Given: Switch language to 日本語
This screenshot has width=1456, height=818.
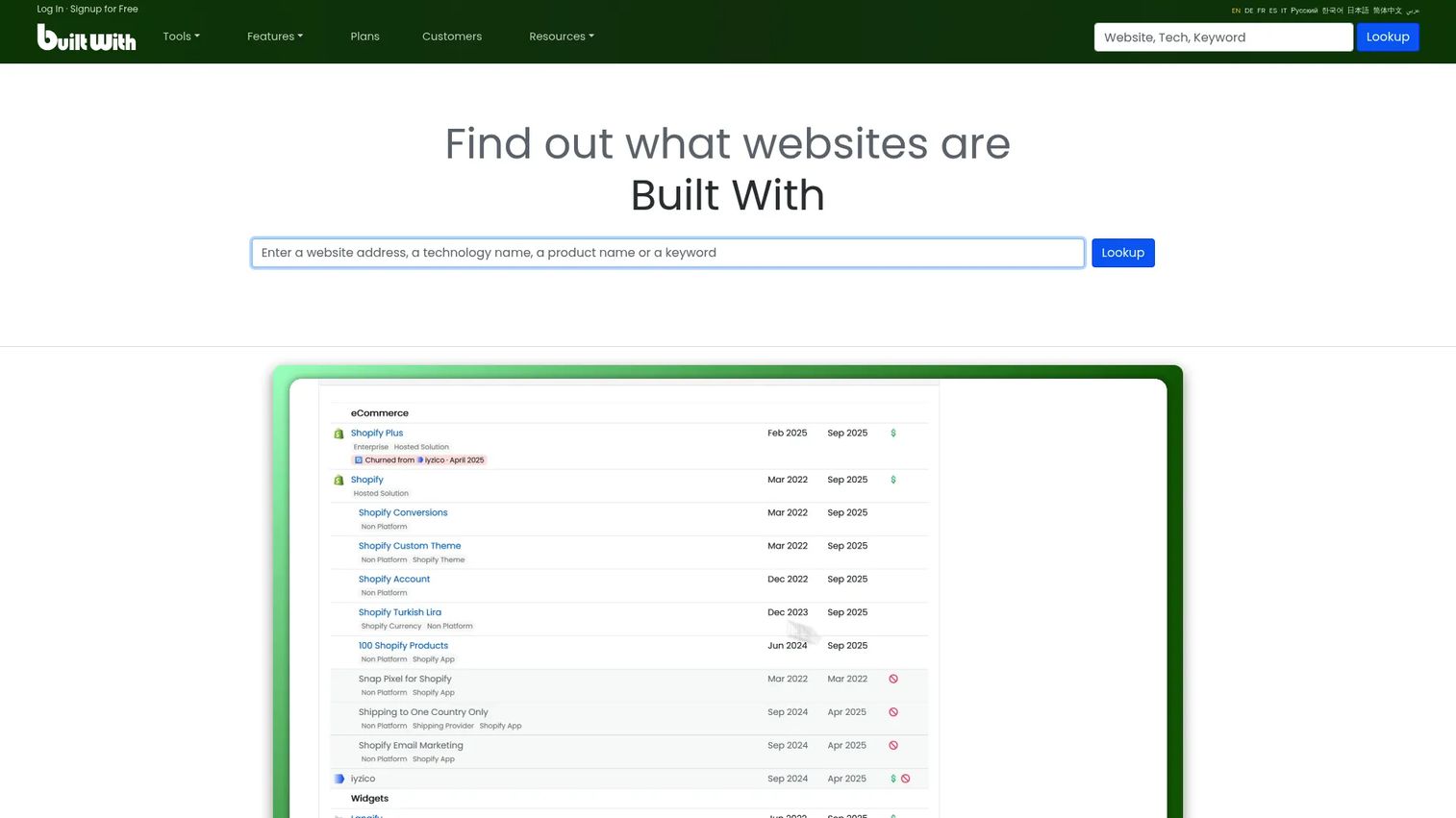Looking at the screenshot, I should coord(1358,11).
